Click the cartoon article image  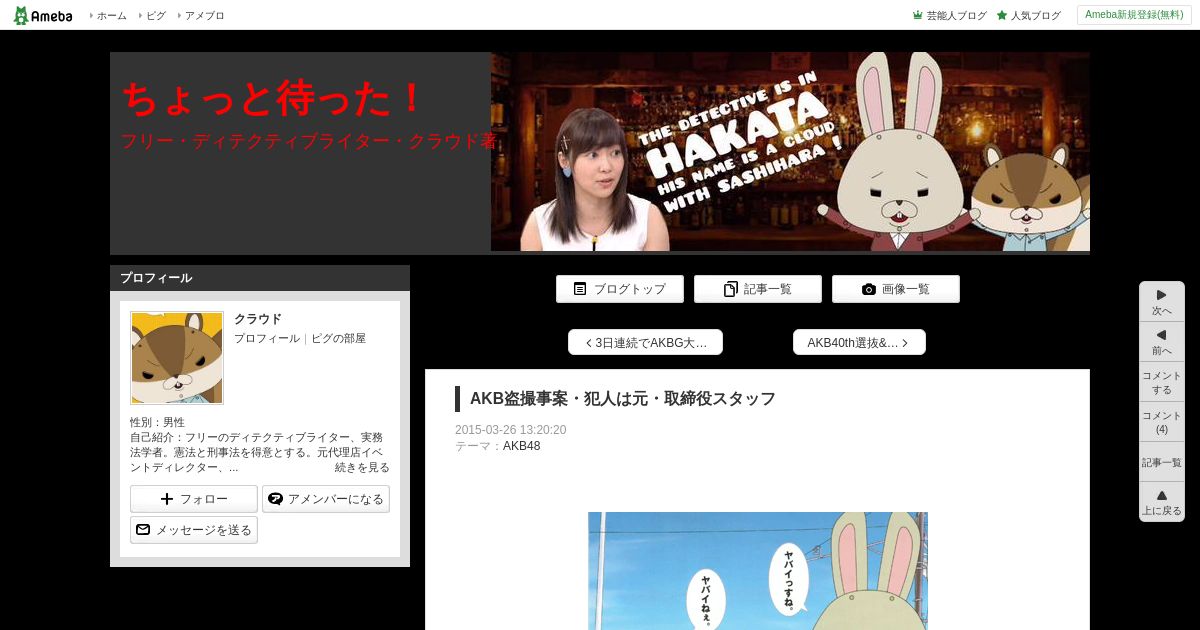click(758, 571)
